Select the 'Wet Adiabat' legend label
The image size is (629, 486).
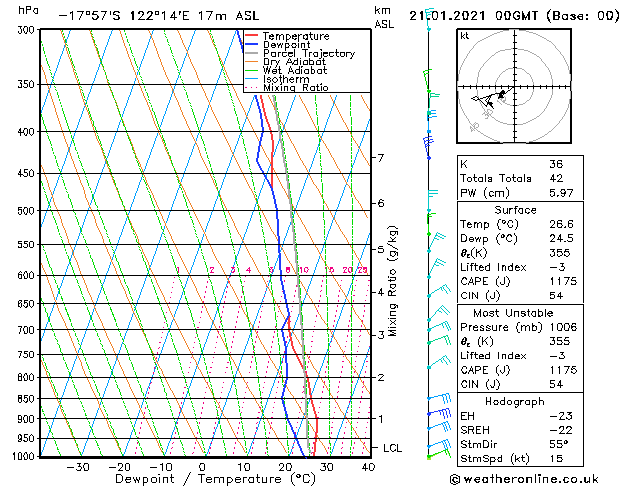[295, 71]
